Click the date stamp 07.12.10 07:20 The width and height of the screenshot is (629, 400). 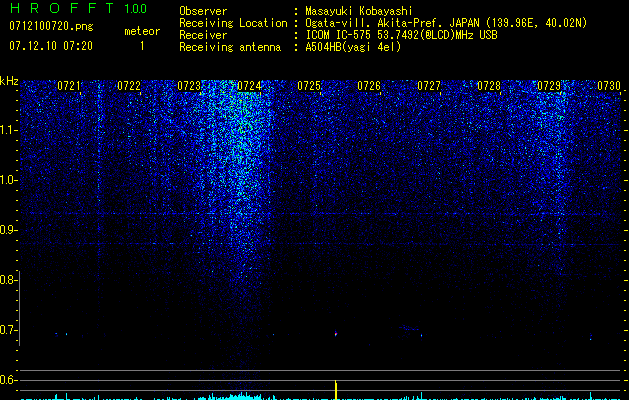(51, 46)
